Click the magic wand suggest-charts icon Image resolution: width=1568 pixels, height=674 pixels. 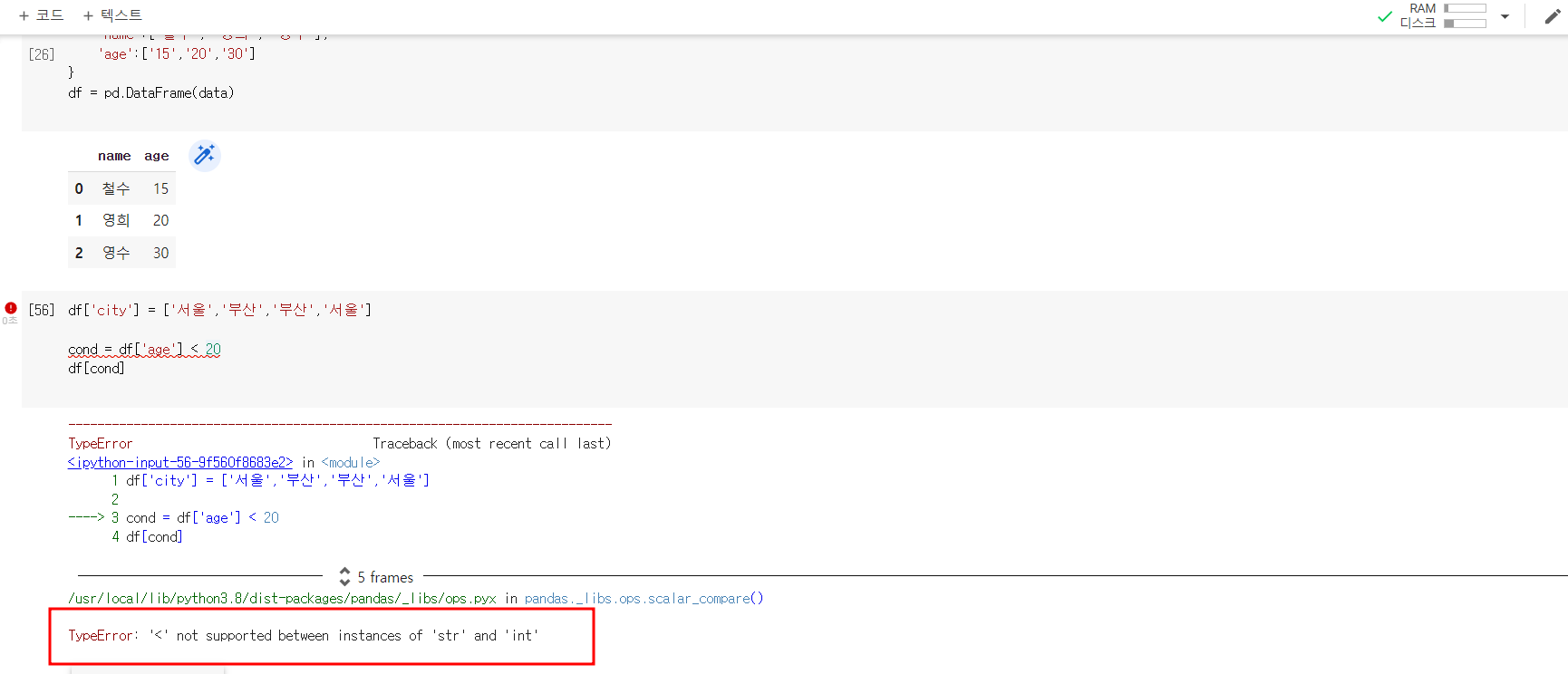[x=205, y=155]
